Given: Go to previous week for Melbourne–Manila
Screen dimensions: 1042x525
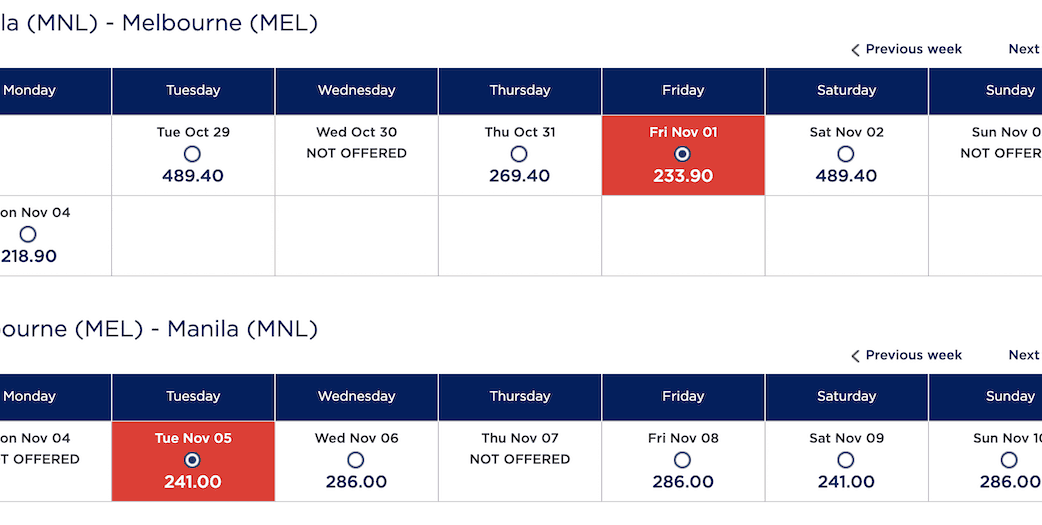Looking at the screenshot, I should (906, 355).
